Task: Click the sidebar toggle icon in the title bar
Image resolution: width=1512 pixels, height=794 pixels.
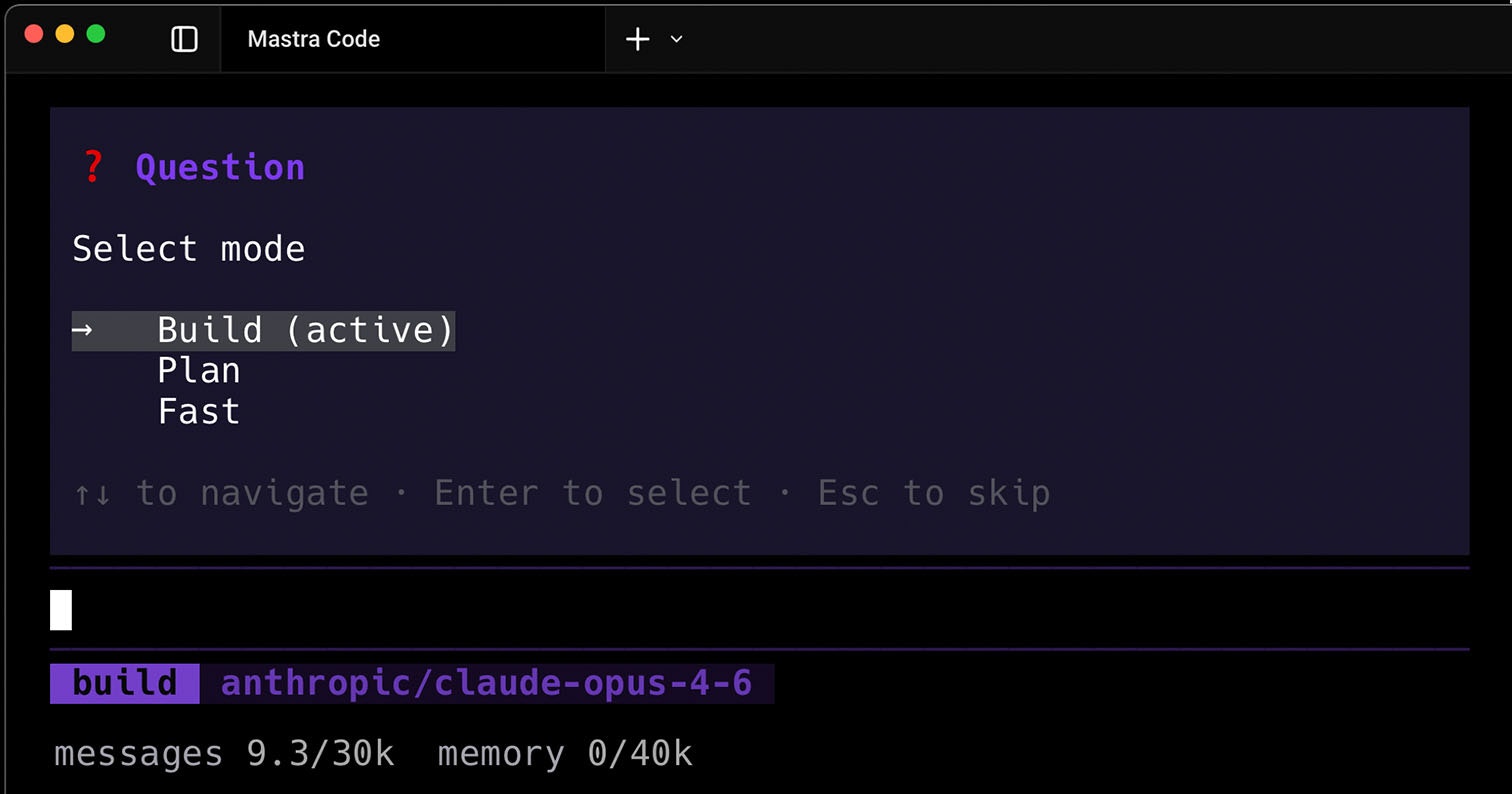Action: [184, 38]
